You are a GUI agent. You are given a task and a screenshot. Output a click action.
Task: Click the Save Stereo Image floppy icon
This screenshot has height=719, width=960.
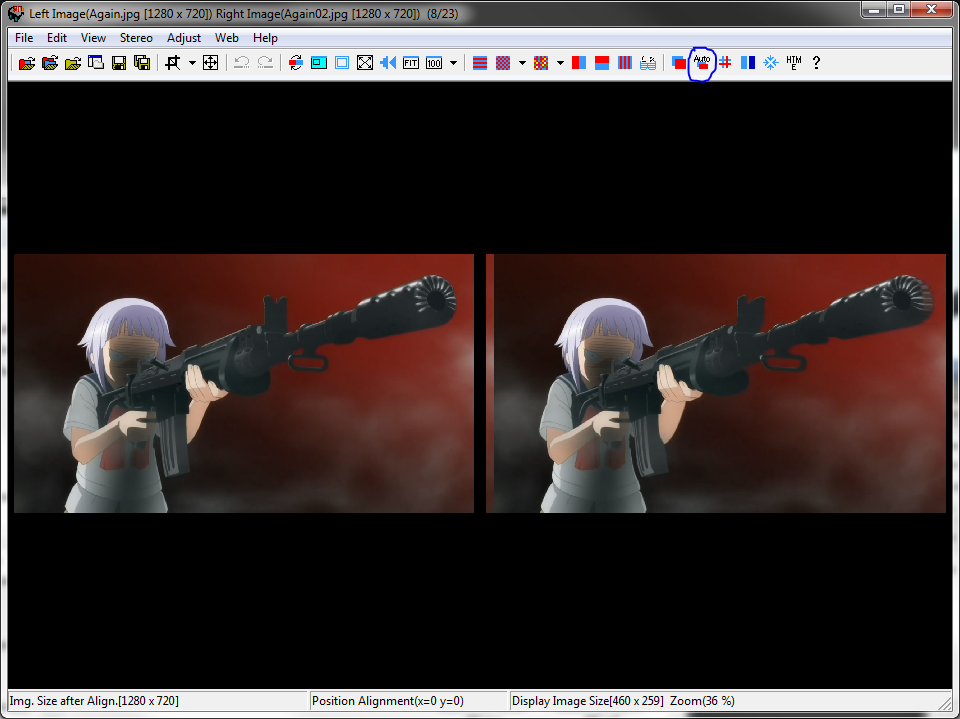point(119,63)
